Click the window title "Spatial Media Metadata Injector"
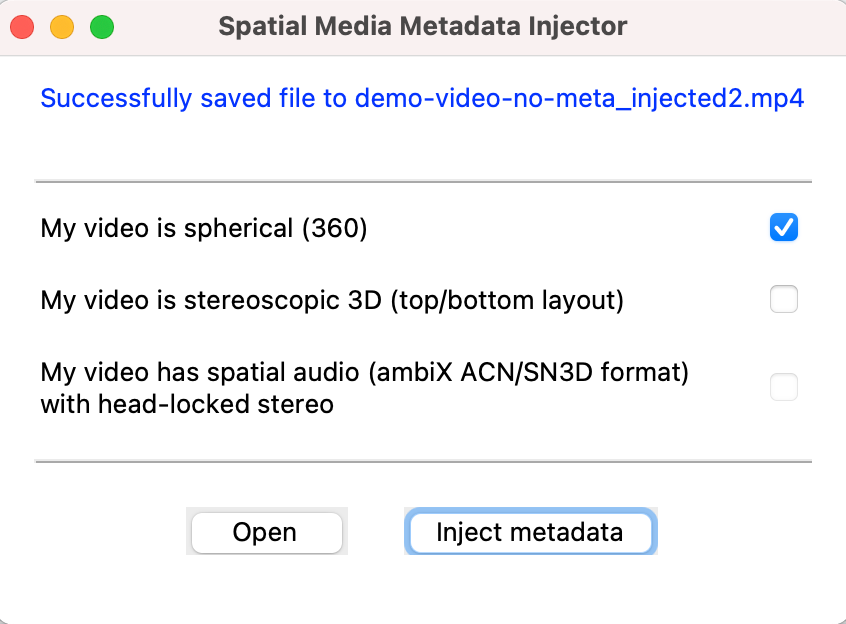The height and width of the screenshot is (624, 846). click(422, 27)
